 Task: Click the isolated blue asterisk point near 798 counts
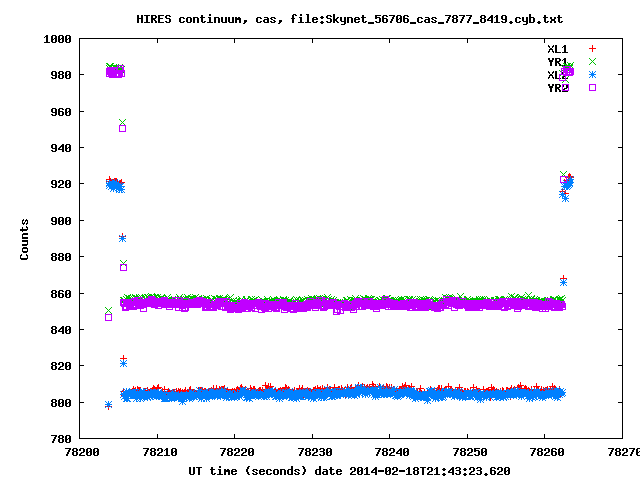[x=108, y=405]
